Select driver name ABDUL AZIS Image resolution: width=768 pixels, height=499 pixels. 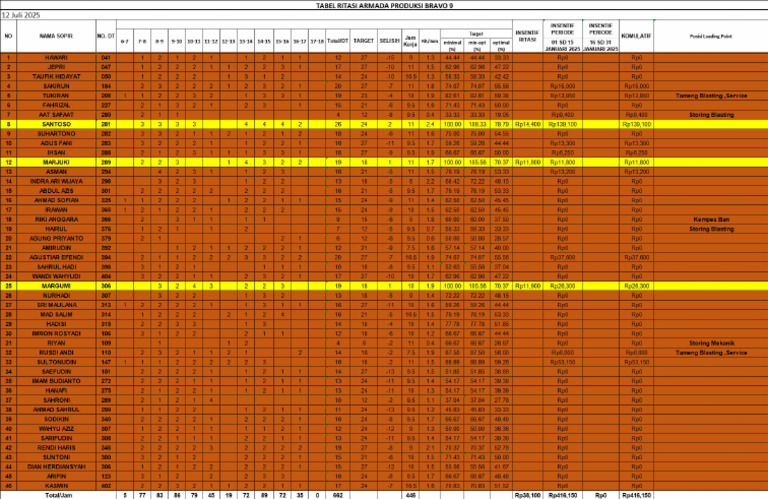point(56,191)
